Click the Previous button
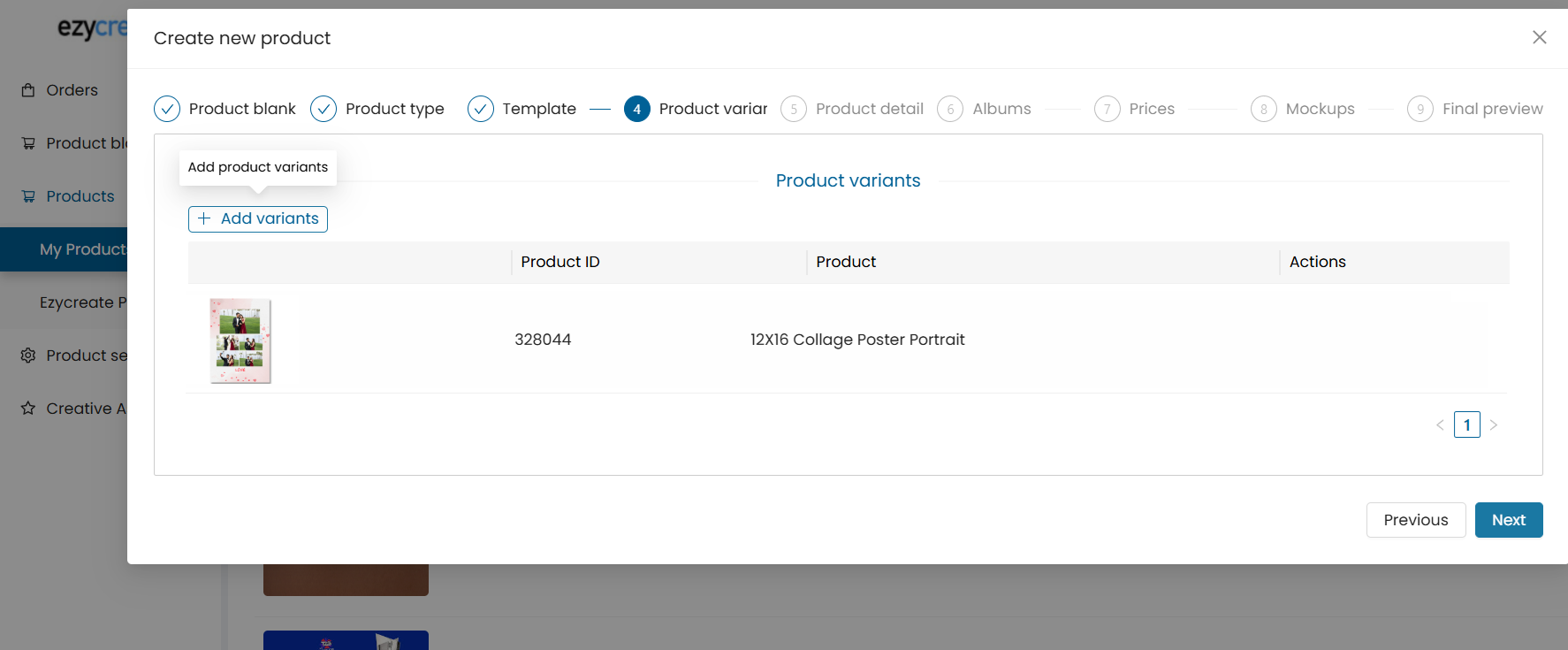The width and height of the screenshot is (1568, 650). click(1415, 520)
